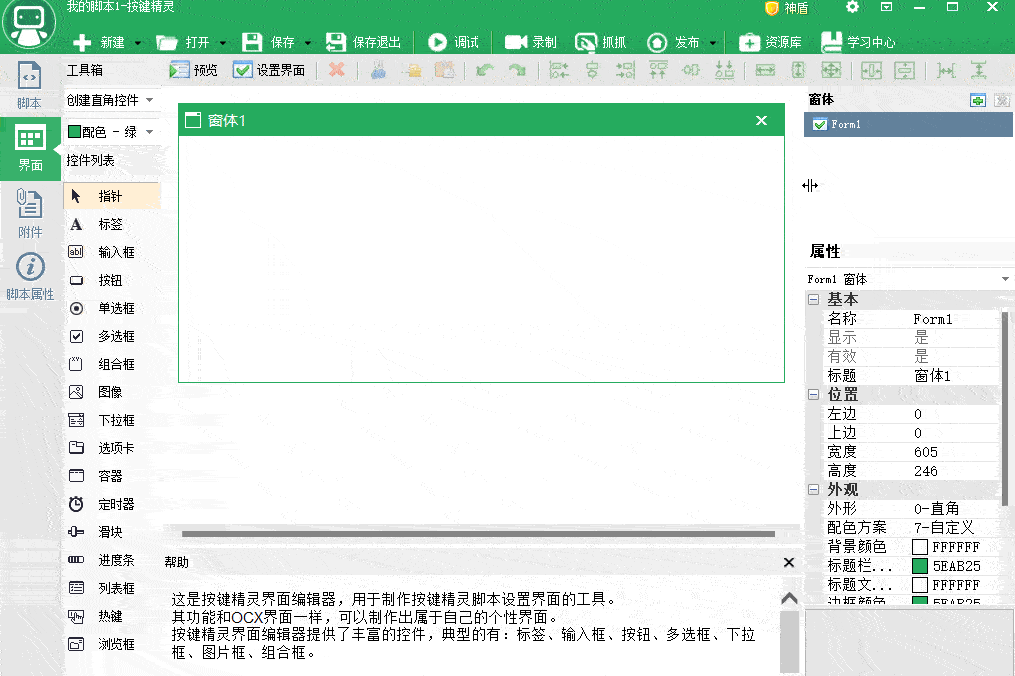Open the 发布 dropdown arrow
Image resolution: width=1015 pixels, height=676 pixels.
coord(713,43)
